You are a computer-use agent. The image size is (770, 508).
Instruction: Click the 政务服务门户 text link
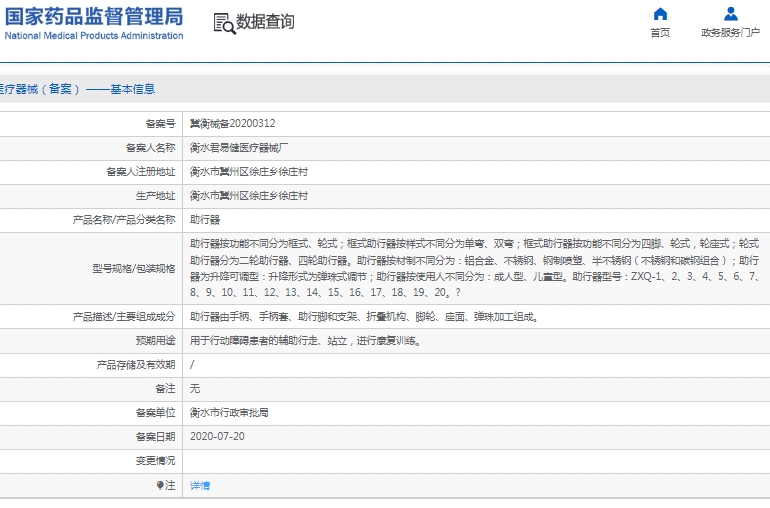tap(730, 32)
